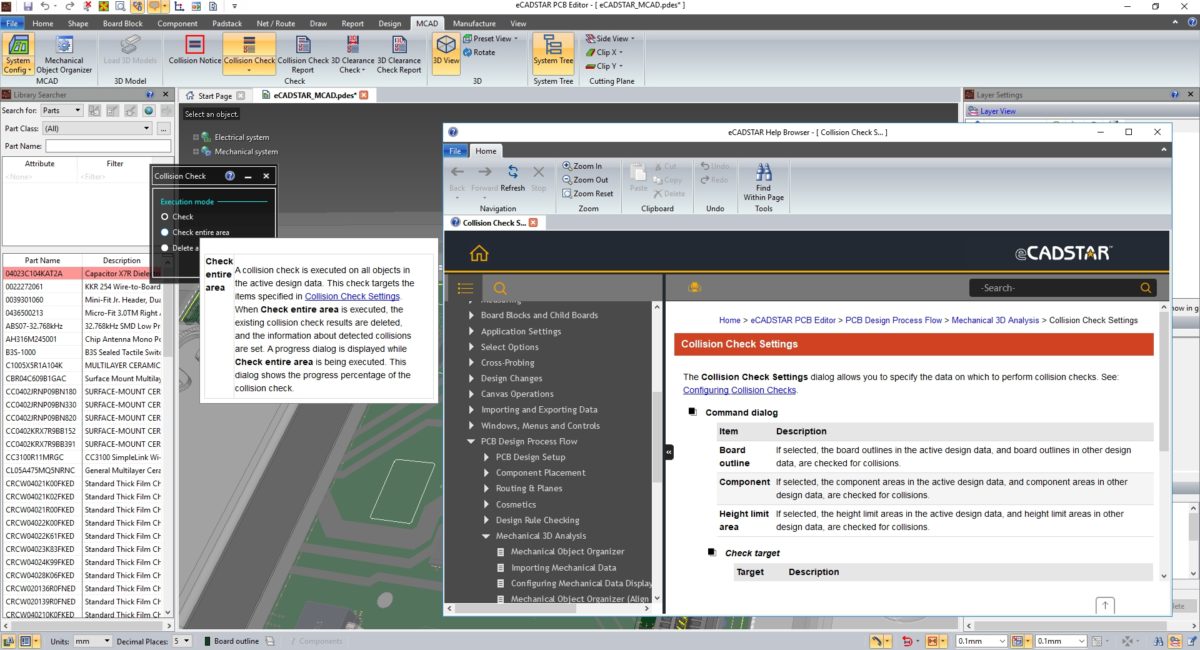Select the Delete radio button in Collision Check
Viewport: 1200px width, 650px height.
click(165, 247)
